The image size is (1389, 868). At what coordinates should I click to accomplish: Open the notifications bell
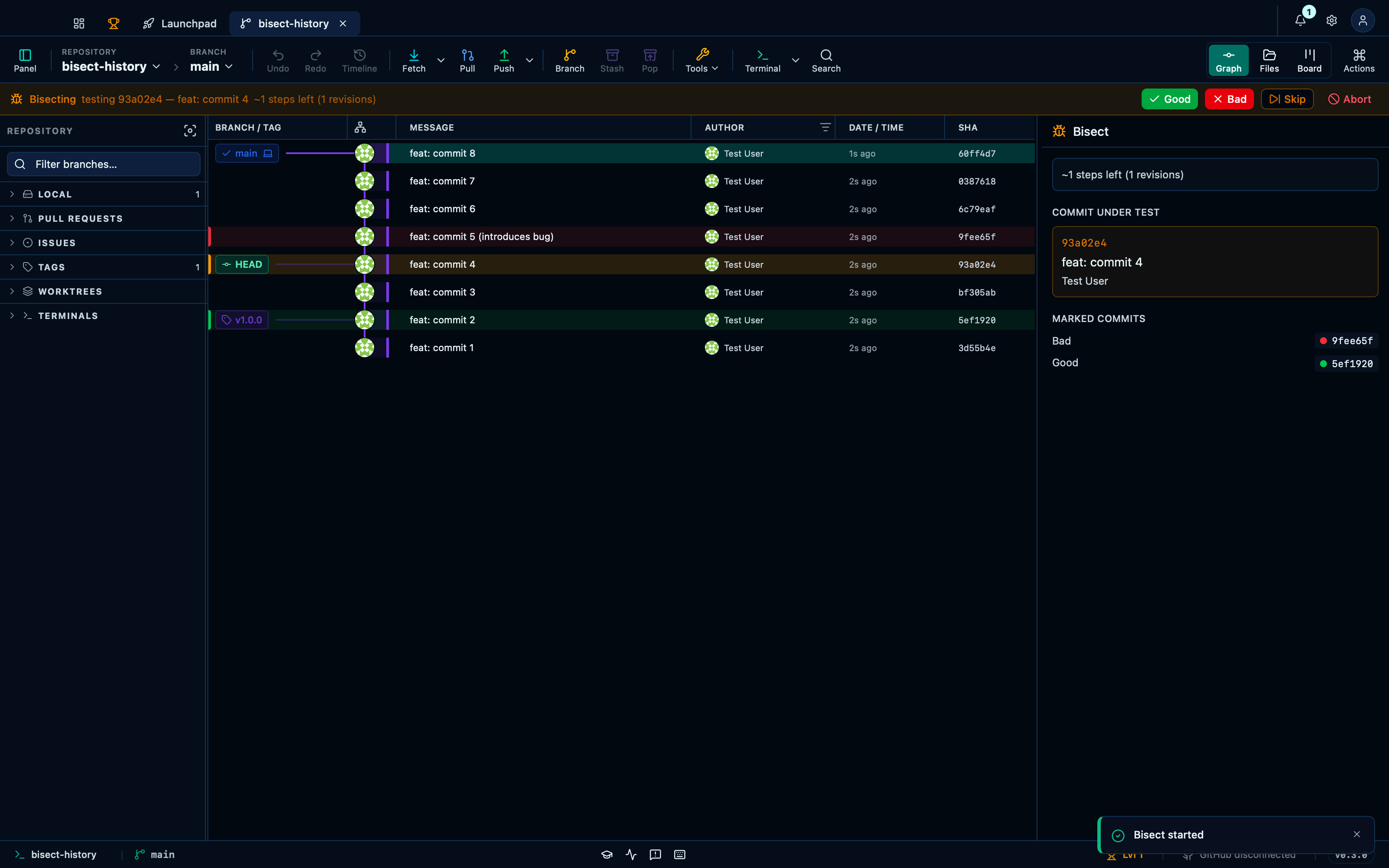coord(1300,21)
